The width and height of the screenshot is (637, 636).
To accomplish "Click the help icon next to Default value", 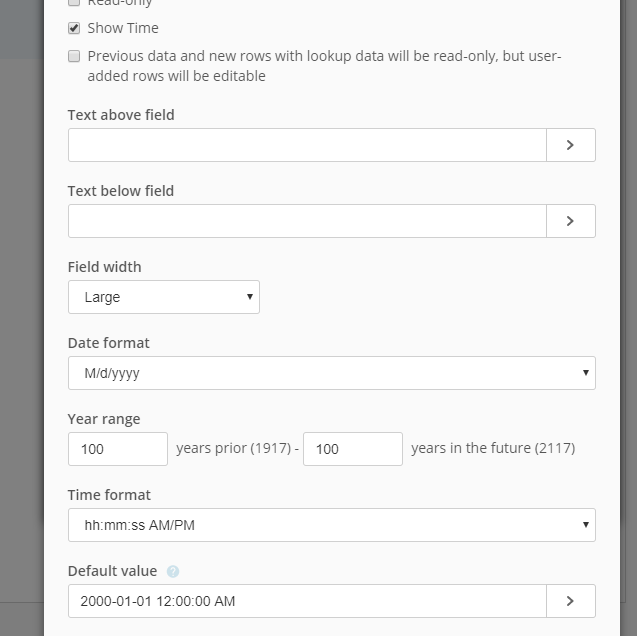I will point(173,572).
